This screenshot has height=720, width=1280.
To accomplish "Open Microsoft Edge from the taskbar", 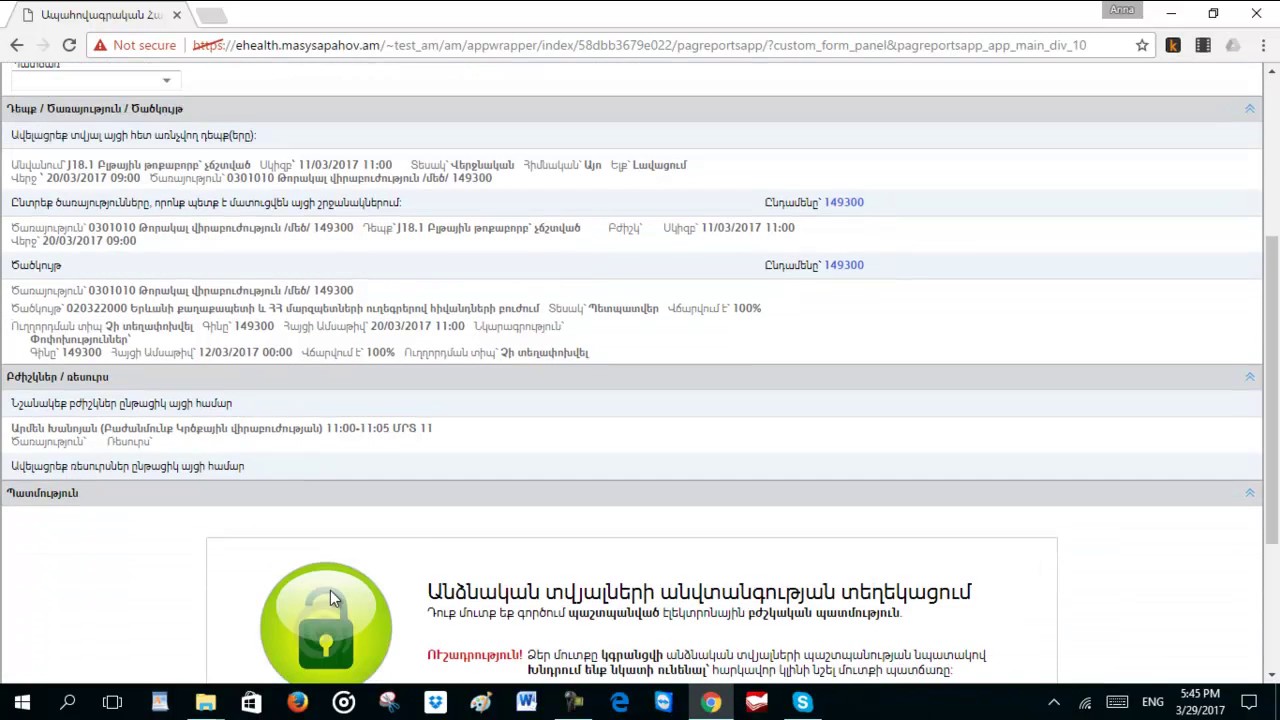I will point(619,702).
